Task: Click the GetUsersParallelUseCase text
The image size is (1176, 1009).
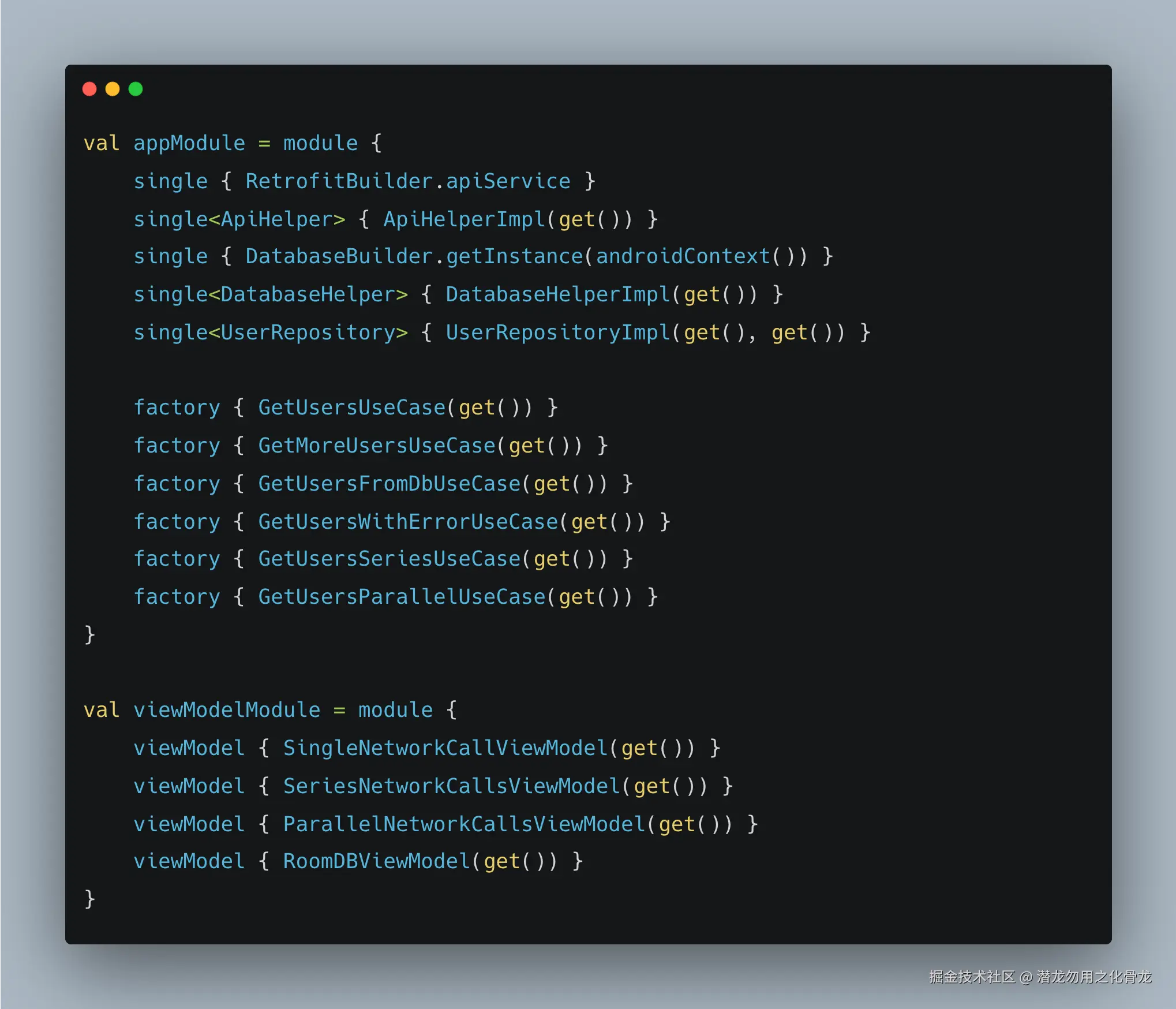Action: [402, 597]
